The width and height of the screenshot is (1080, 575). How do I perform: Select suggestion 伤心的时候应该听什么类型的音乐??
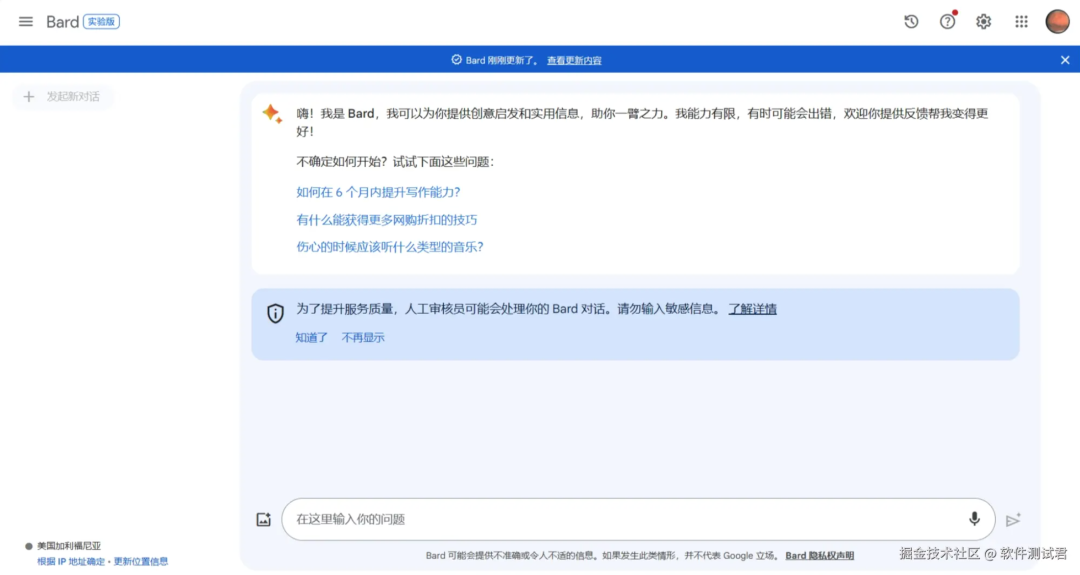390,247
